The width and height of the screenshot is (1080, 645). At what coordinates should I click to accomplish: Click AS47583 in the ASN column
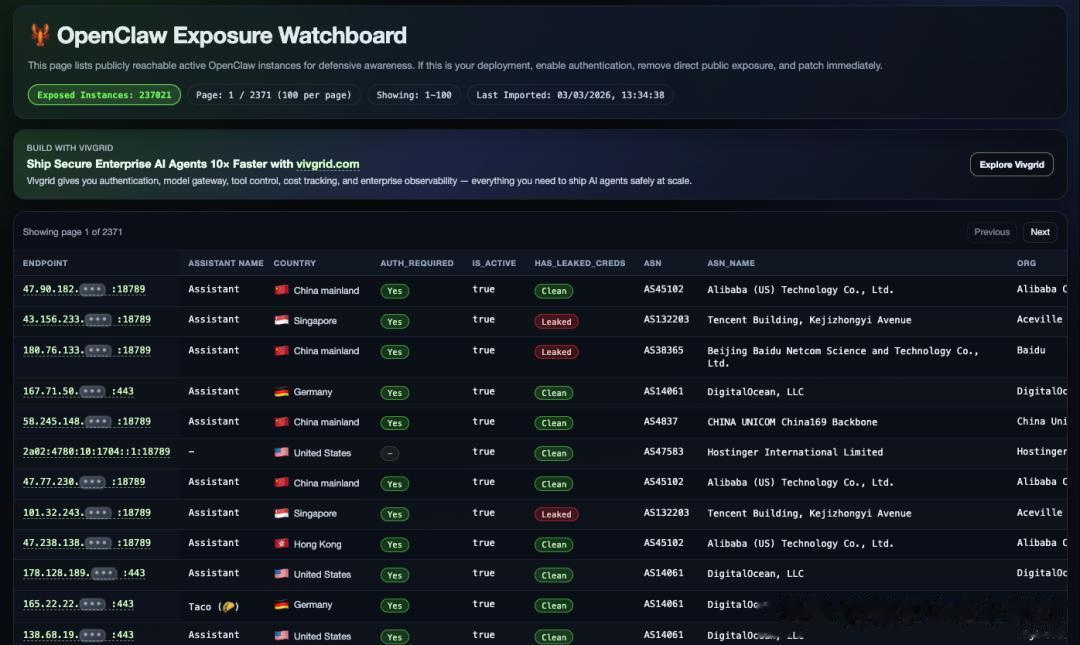click(663, 452)
